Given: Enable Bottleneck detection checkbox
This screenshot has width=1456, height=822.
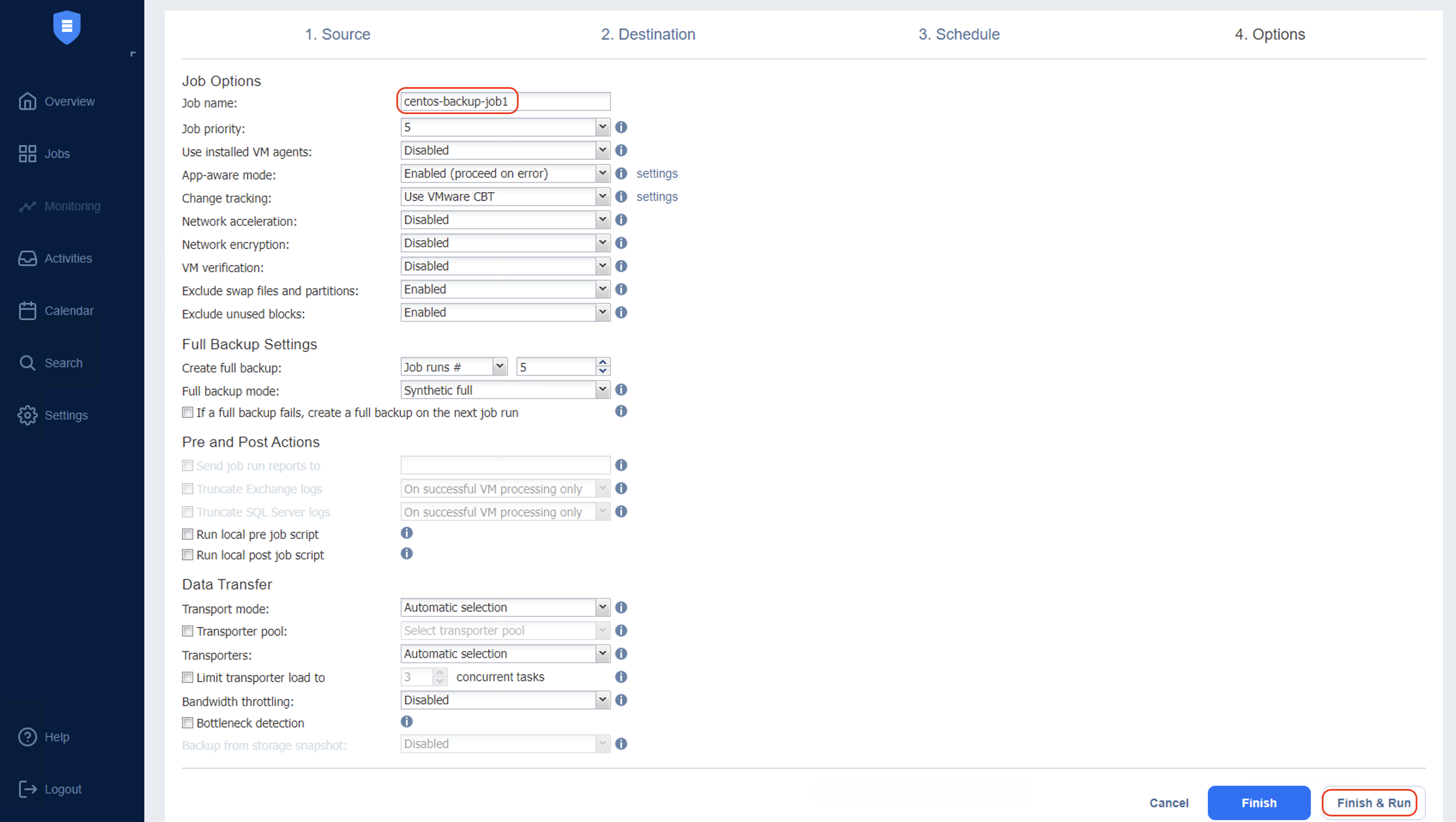Looking at the screenshot, I should [x=187, y=723].
